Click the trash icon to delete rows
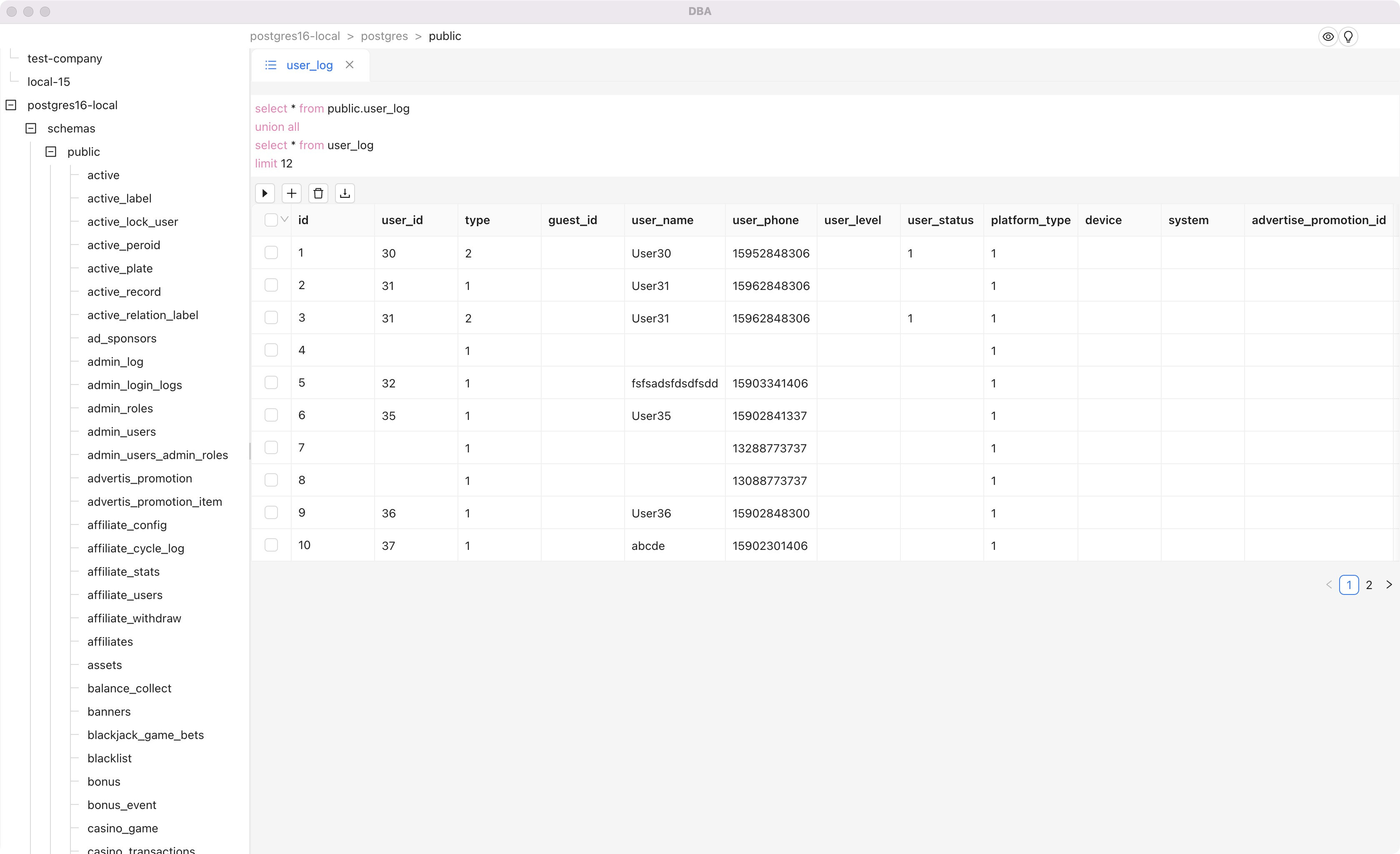 click(318, 193)
